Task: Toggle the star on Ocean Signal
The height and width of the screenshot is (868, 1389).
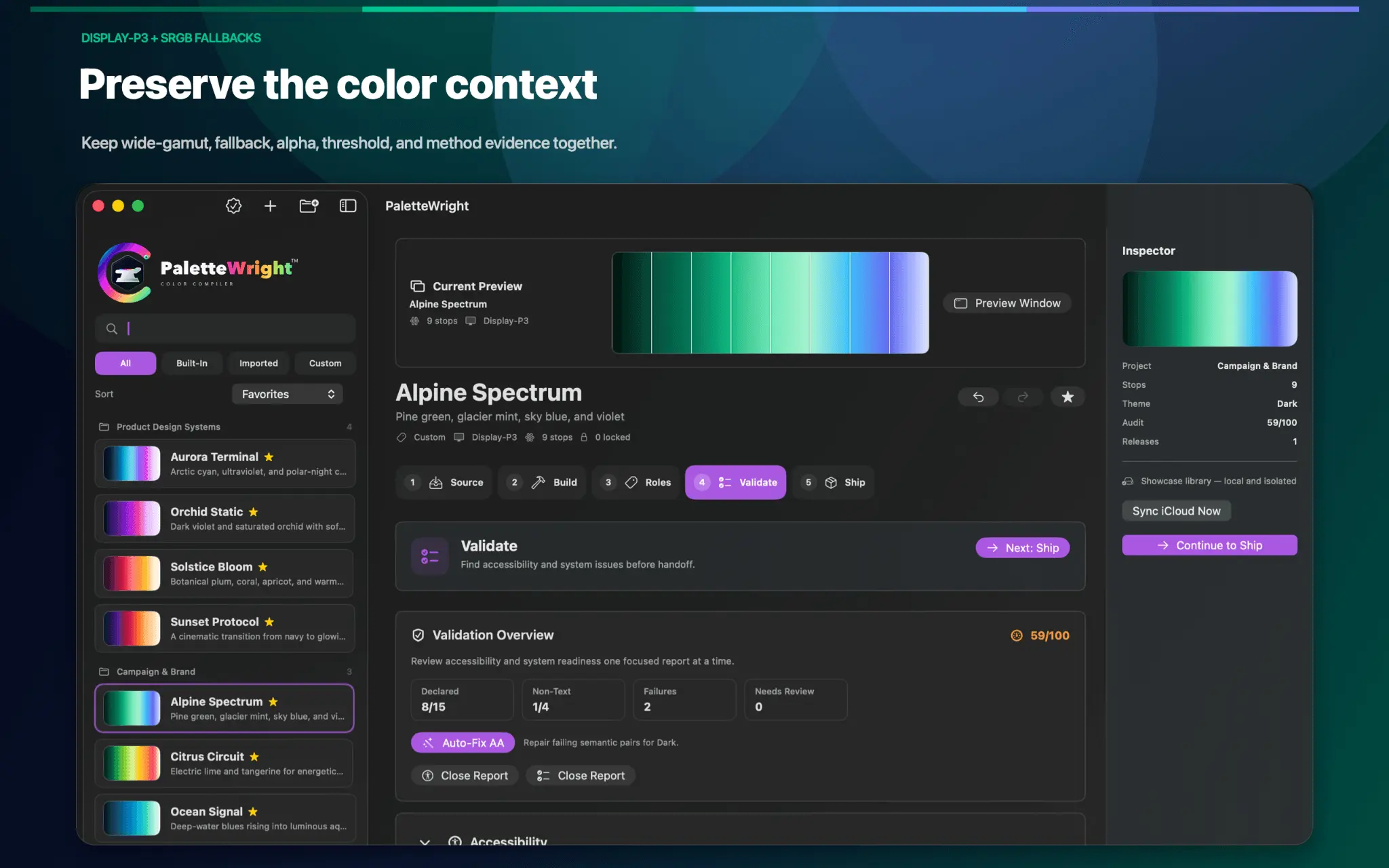Action: [x=253, y=812]
